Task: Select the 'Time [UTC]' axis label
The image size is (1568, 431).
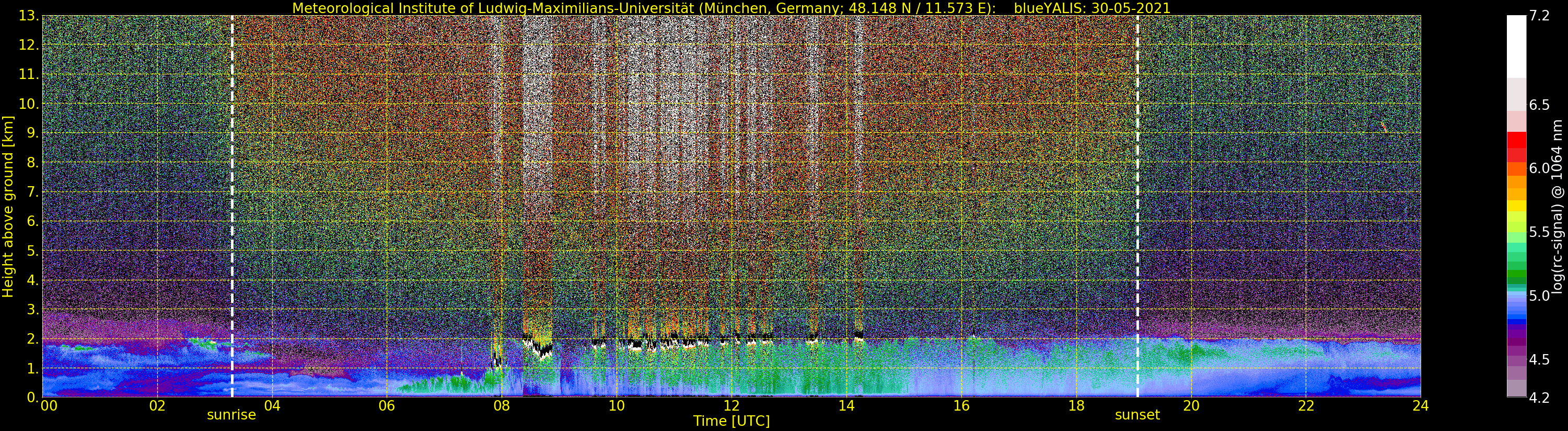Action: [x=731, y=421]
